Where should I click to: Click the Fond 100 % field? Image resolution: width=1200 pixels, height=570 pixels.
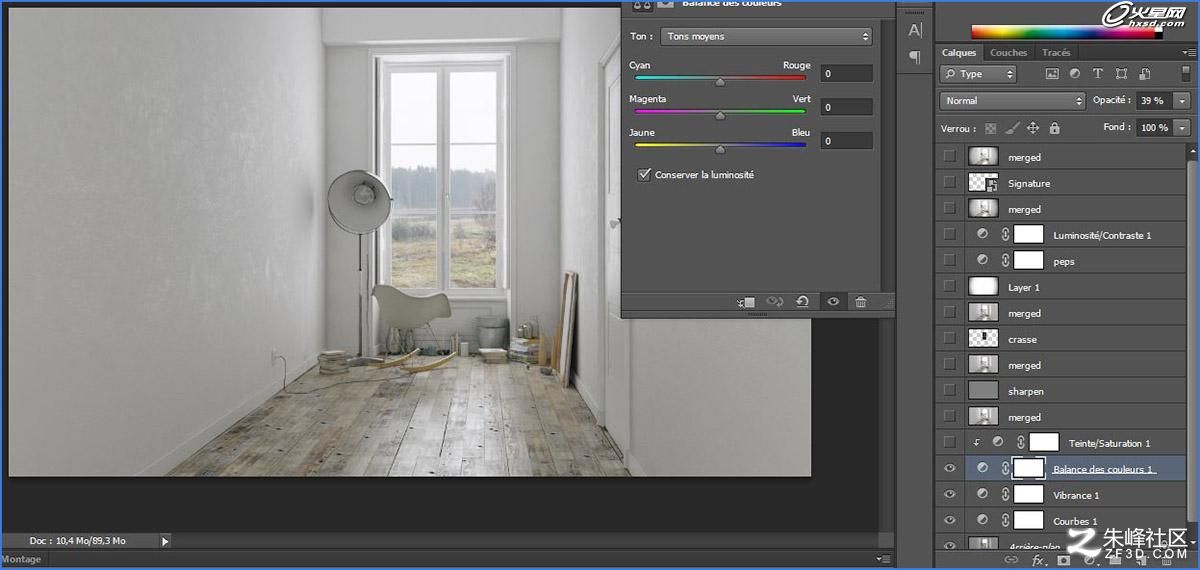pos(1155,128)
